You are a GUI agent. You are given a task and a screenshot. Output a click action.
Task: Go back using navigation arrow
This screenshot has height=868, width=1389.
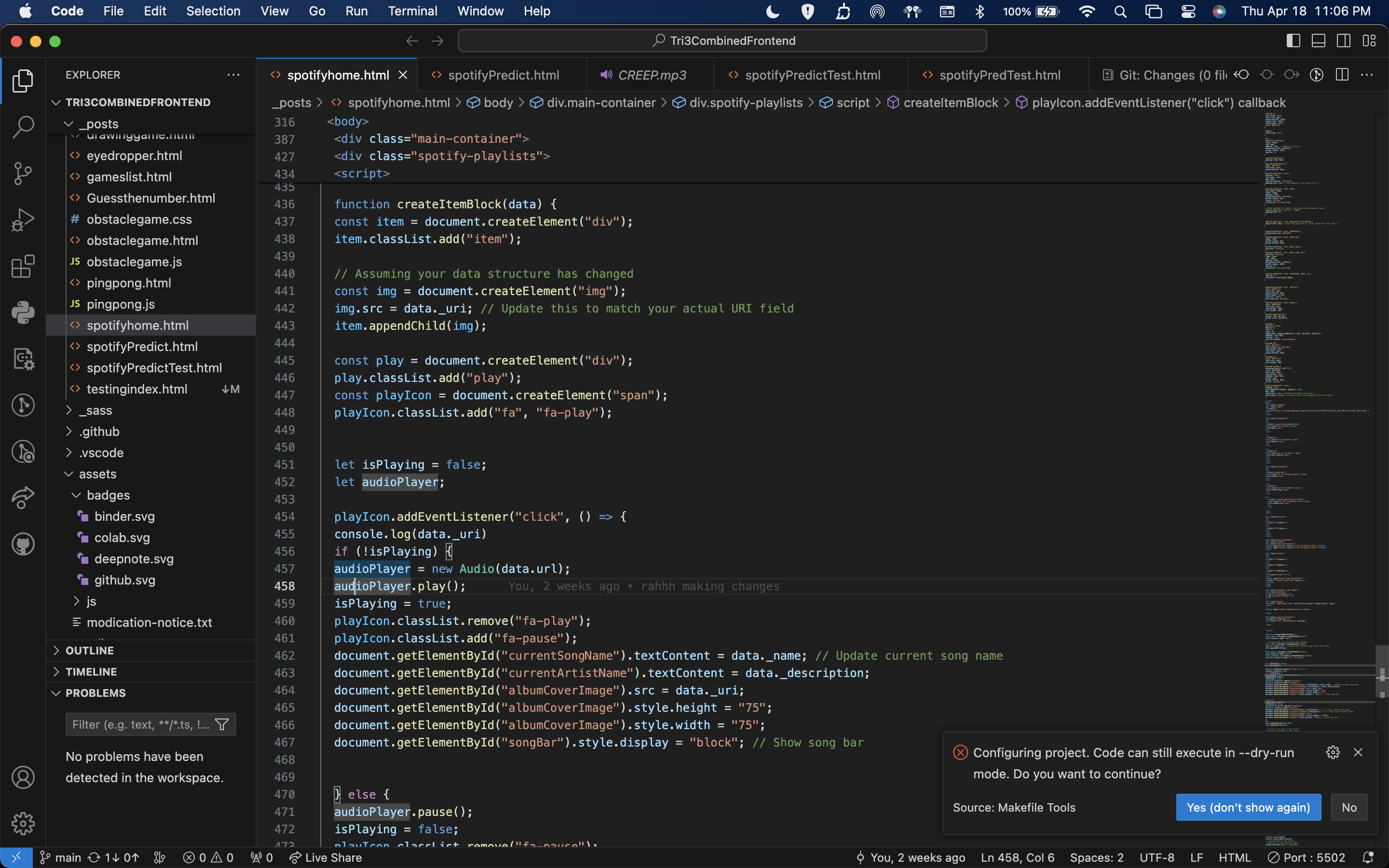(x=412, y=41)
